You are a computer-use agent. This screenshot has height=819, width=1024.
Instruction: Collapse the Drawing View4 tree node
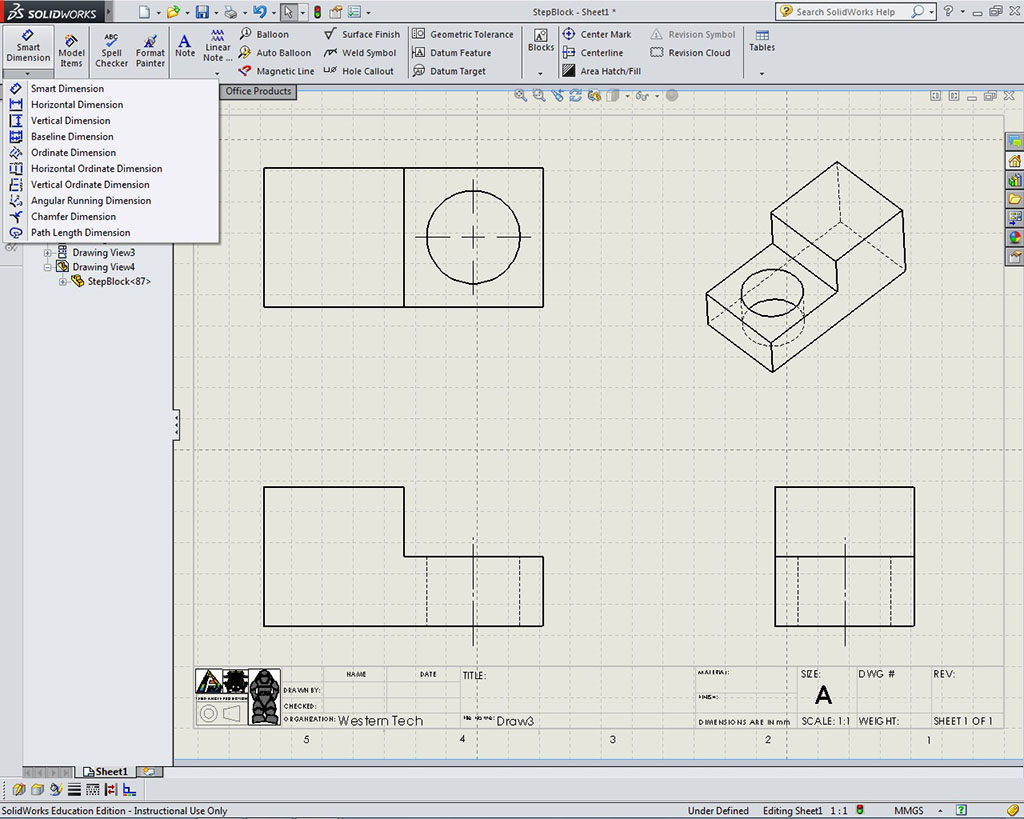click(48, 267)
